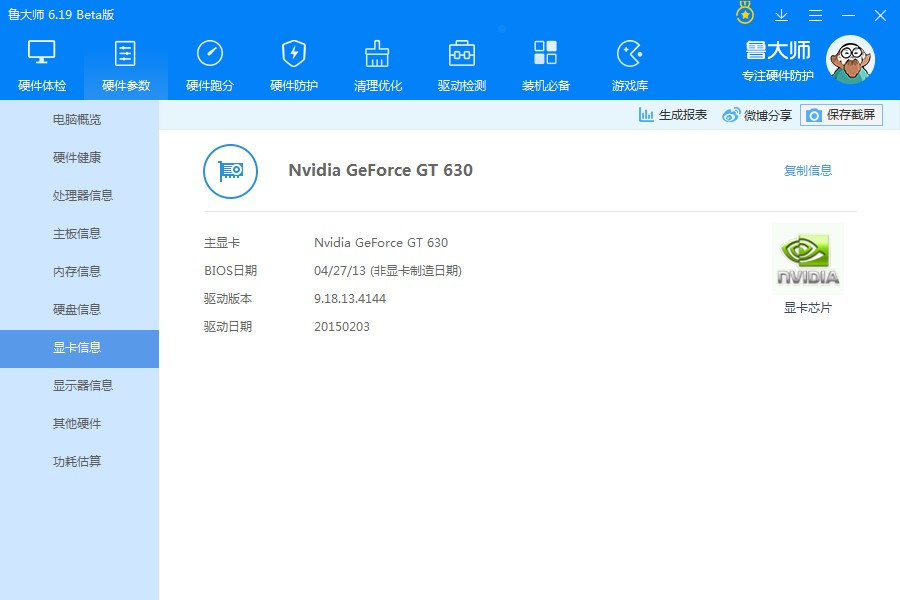Click the NVIDIA chip logo
This screenshot has height=600, width=900.
808,259
